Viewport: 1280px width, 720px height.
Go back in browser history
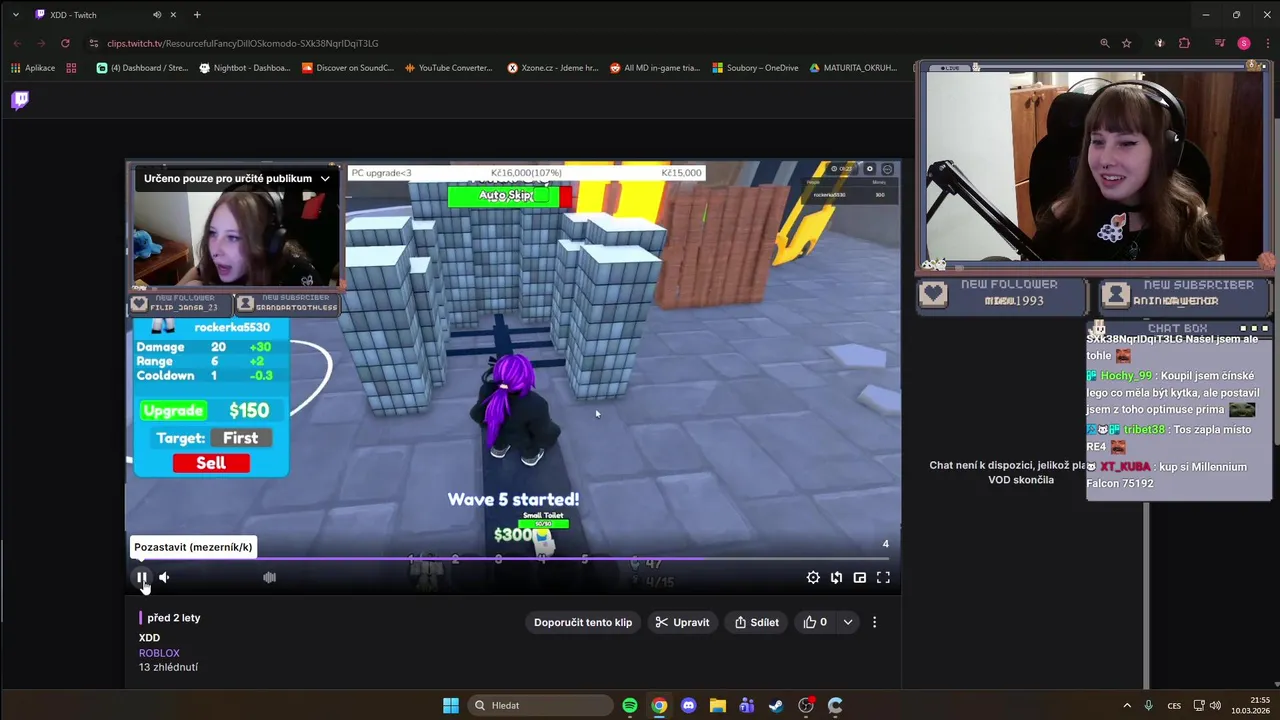17,43
